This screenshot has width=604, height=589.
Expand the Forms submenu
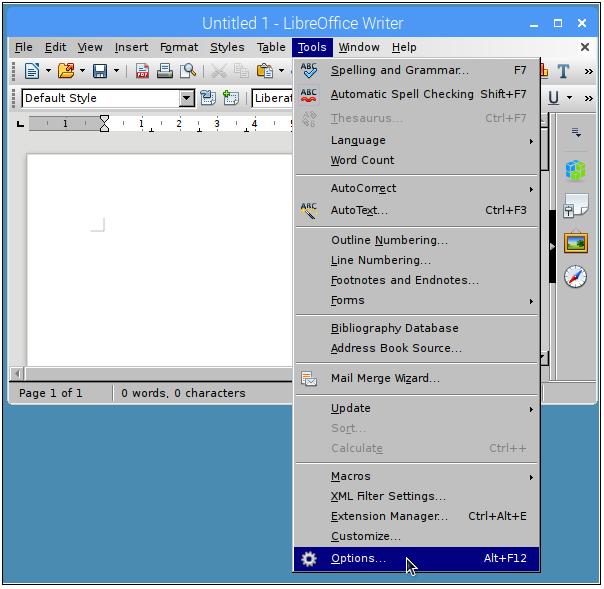click(x=416, y=300)
